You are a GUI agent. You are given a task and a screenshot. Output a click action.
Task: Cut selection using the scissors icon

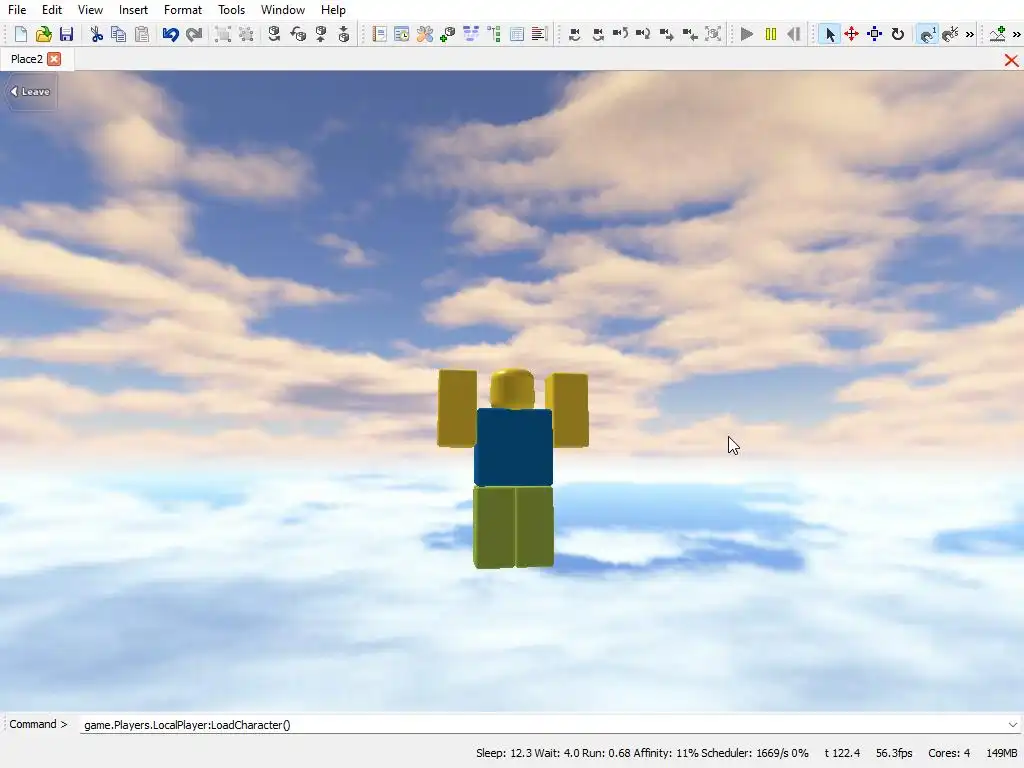[97, 35]
